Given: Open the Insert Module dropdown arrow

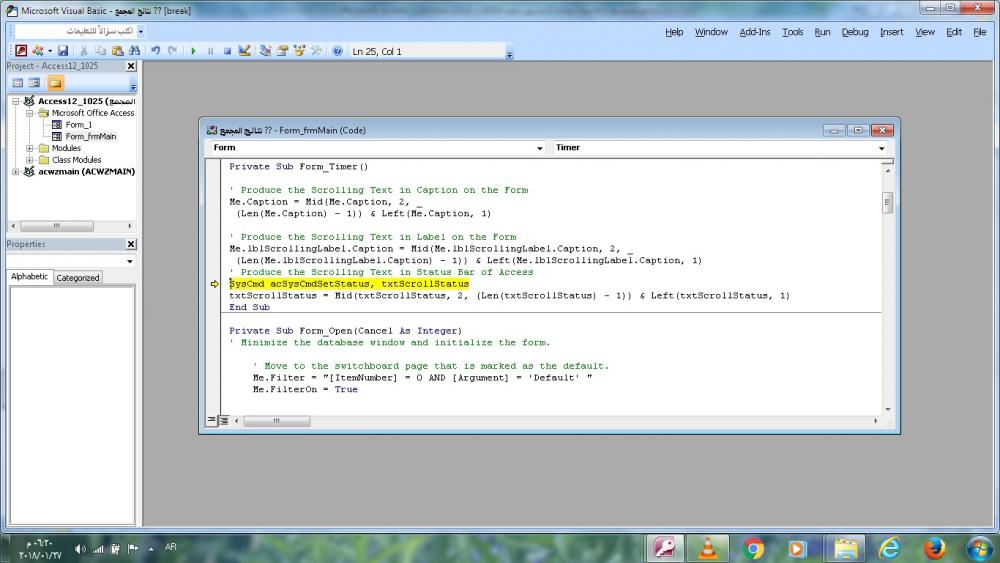Looking at the screenshot, I should point(50,51).
